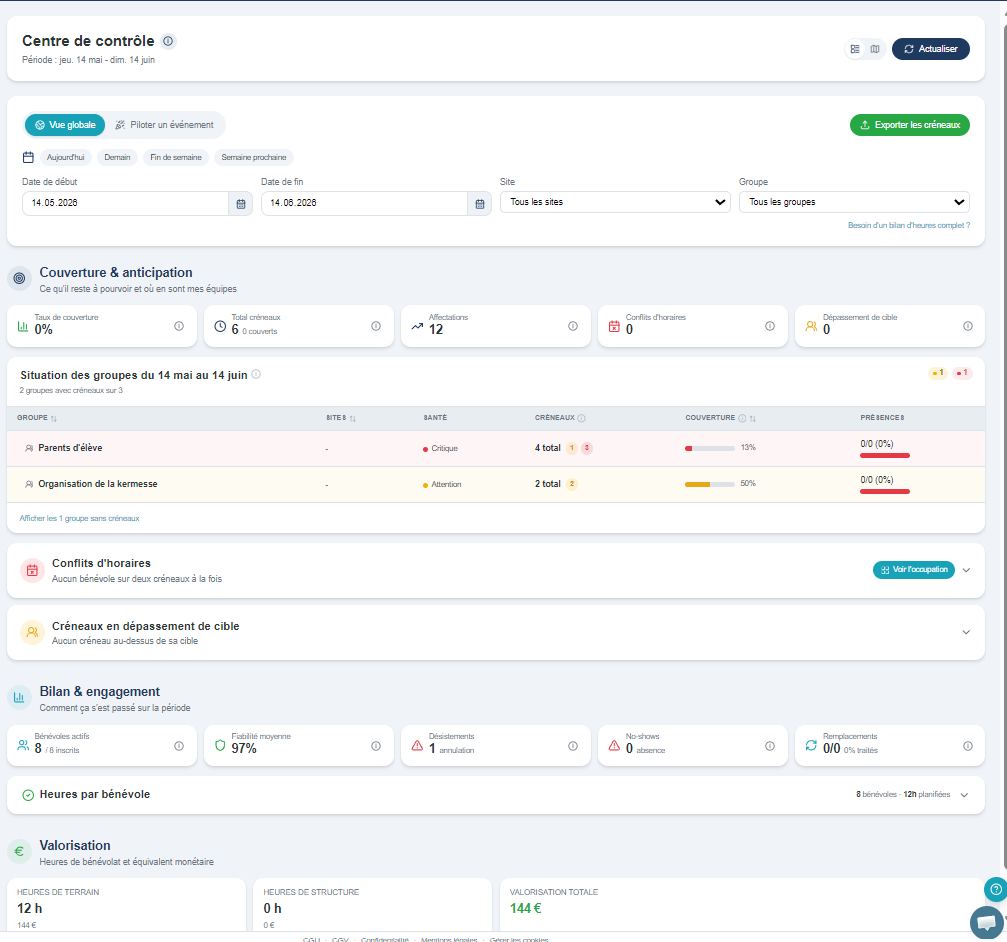Click Exporter les créneaux button
Viewport: 1007px width, 942px height.
tap(909, 125)
